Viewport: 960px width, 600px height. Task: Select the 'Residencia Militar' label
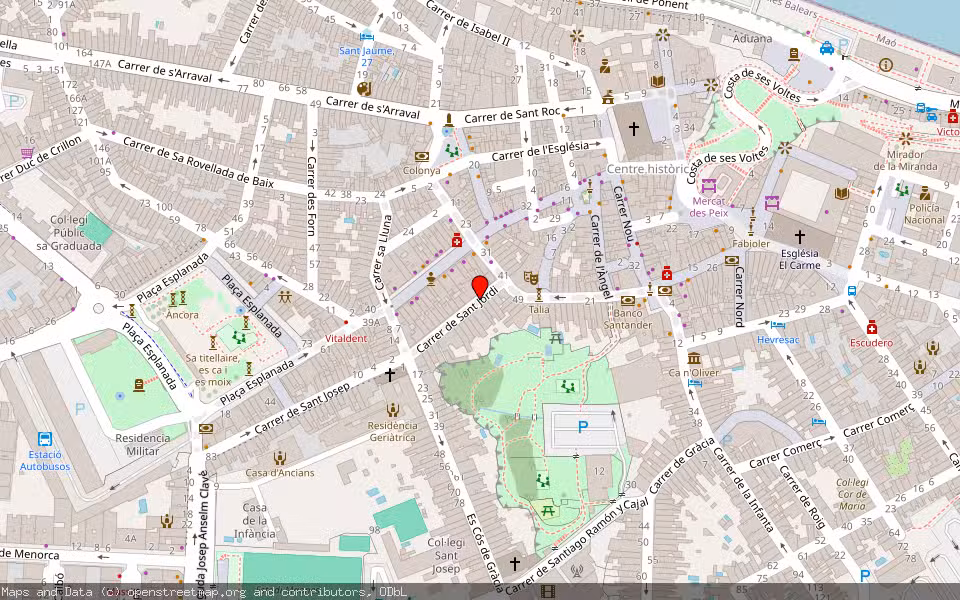pyautogui.click(x=142, y=444)
